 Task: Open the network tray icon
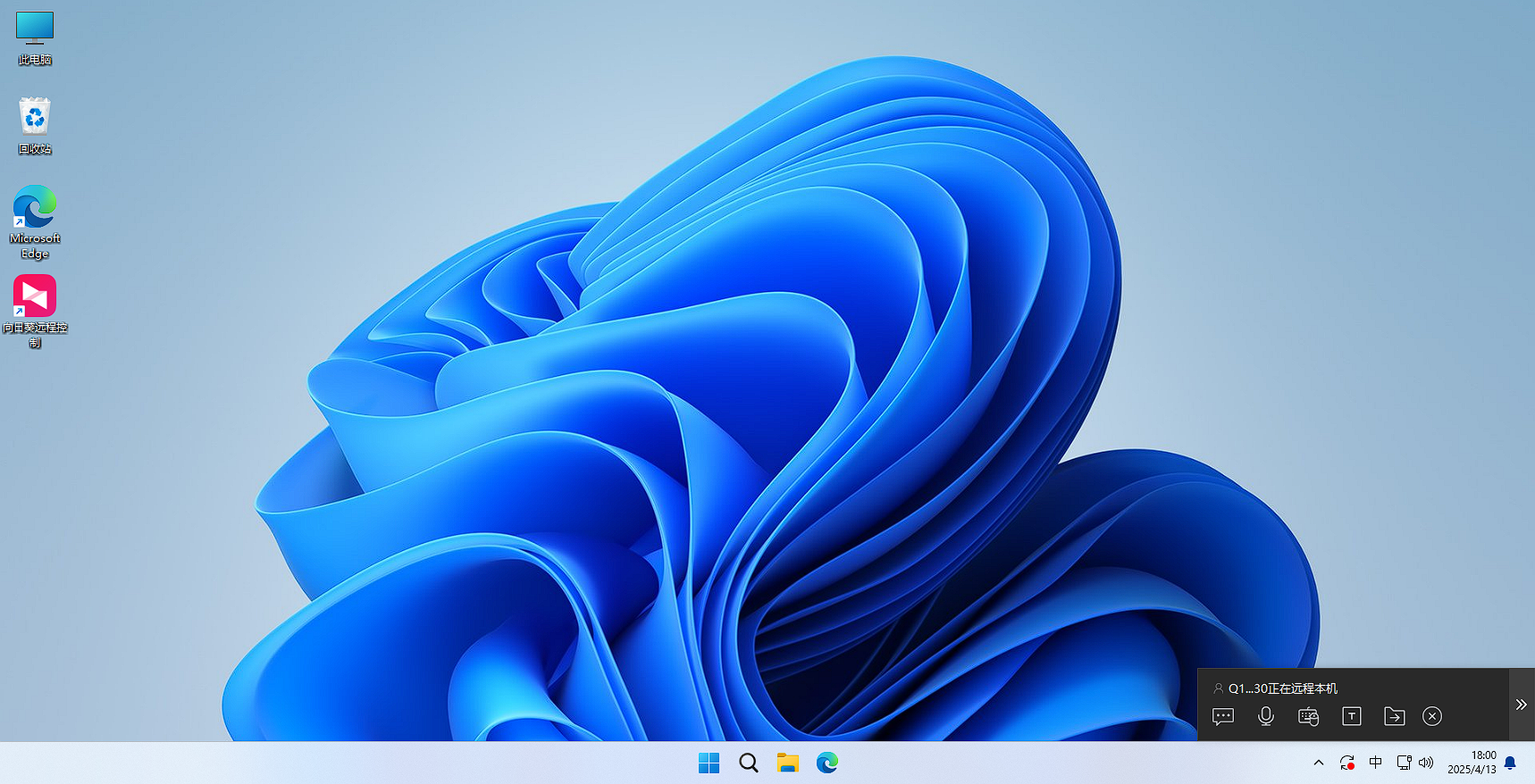click(x=1404, y=763)
